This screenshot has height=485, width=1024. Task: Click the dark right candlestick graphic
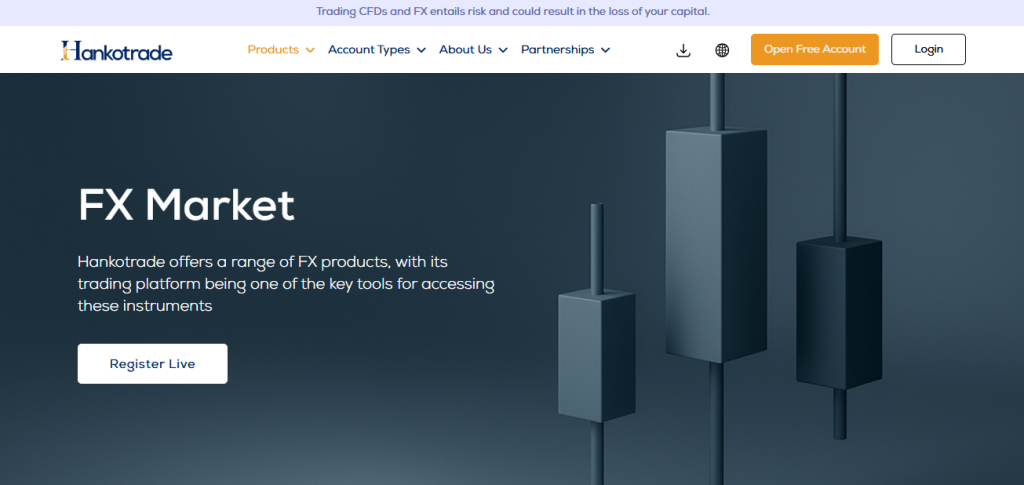coord(839,310)
